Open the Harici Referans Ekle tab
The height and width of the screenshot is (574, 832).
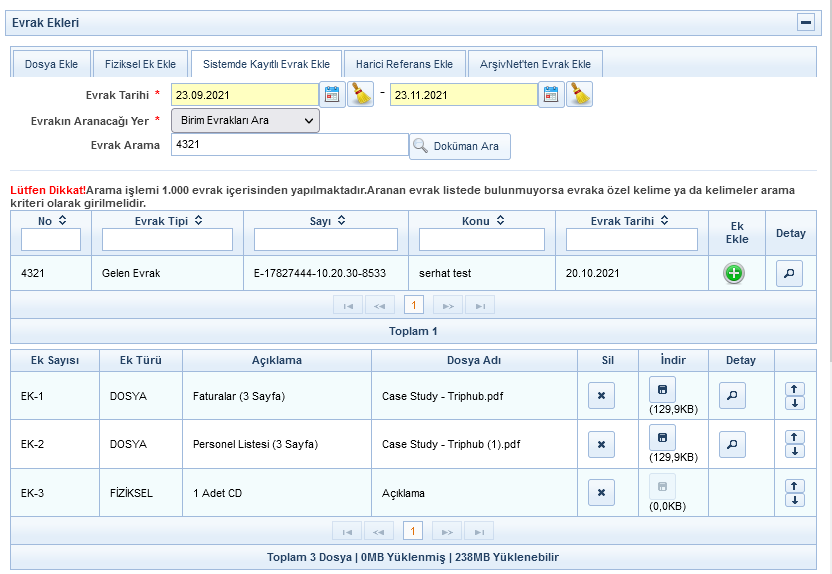[x=404, y=64]
